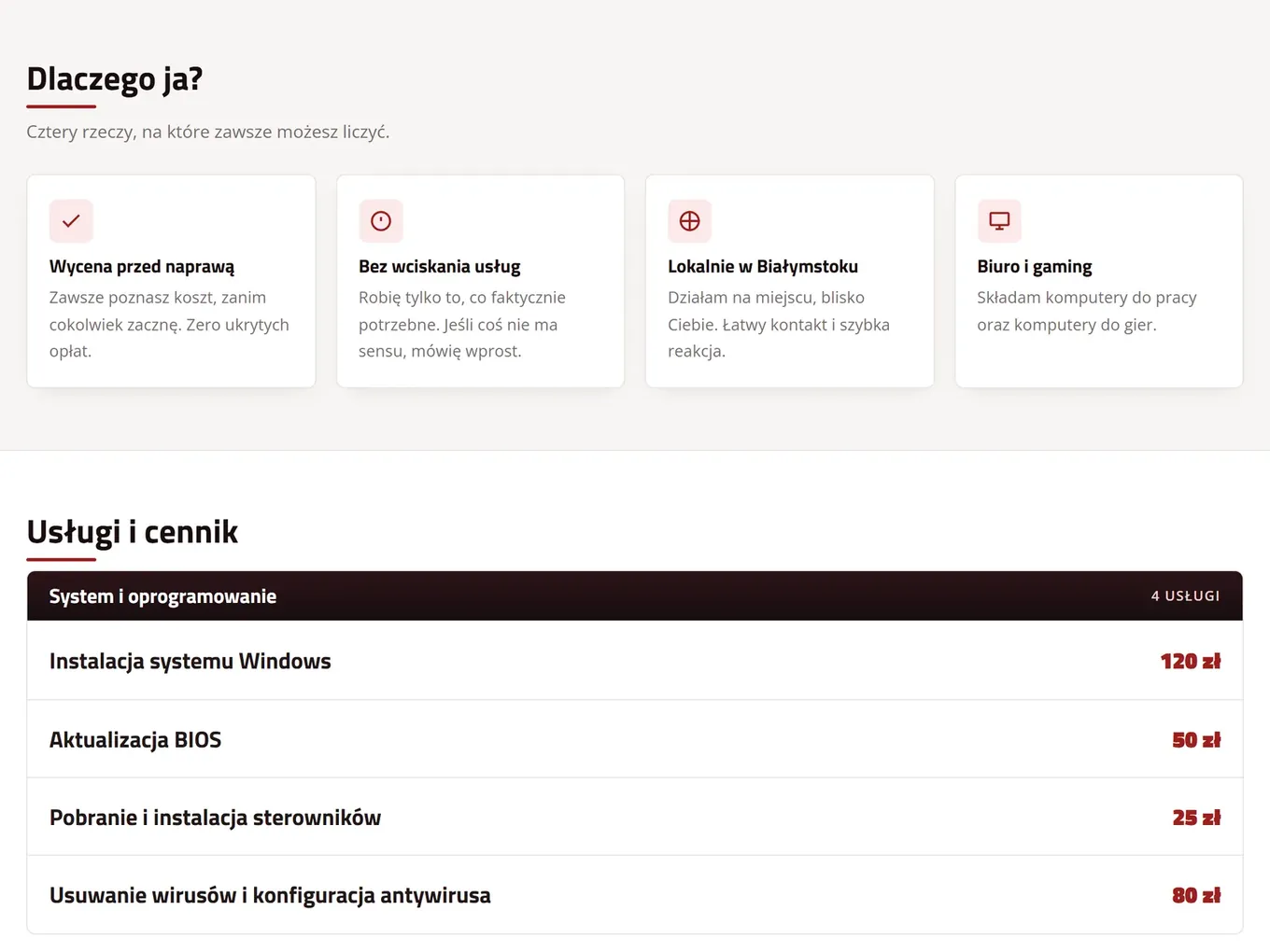Click the description starting Zawsze poznasz koszt
This screenshot has height=952, width=1270.
pyautogui.click(x=170, y=324)
